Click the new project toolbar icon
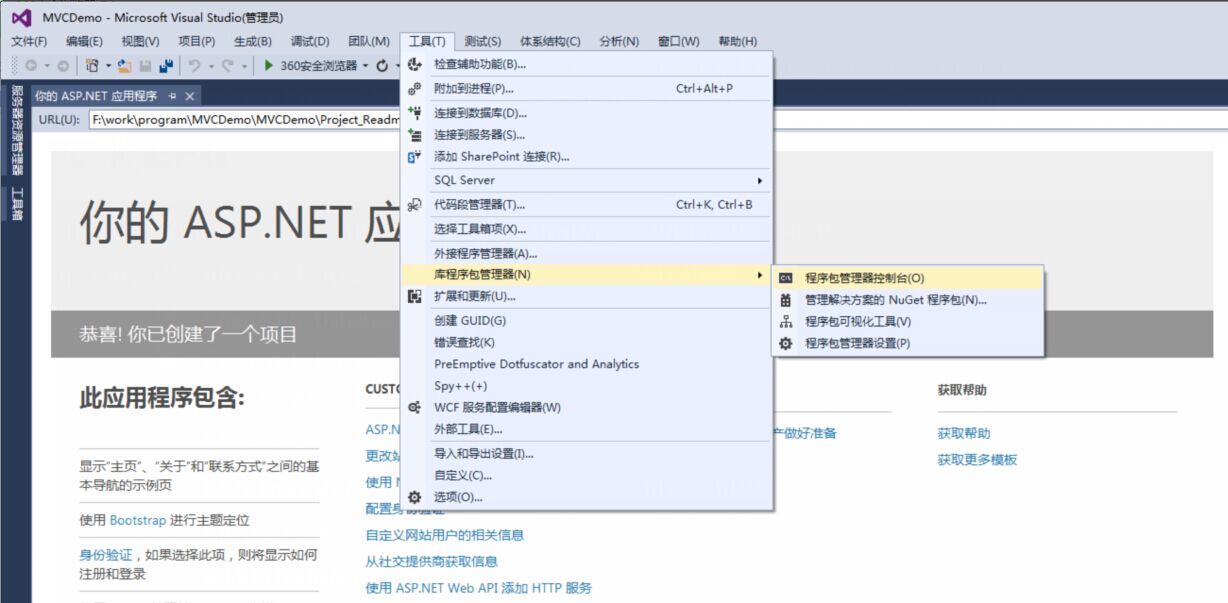 click(92, 66)
